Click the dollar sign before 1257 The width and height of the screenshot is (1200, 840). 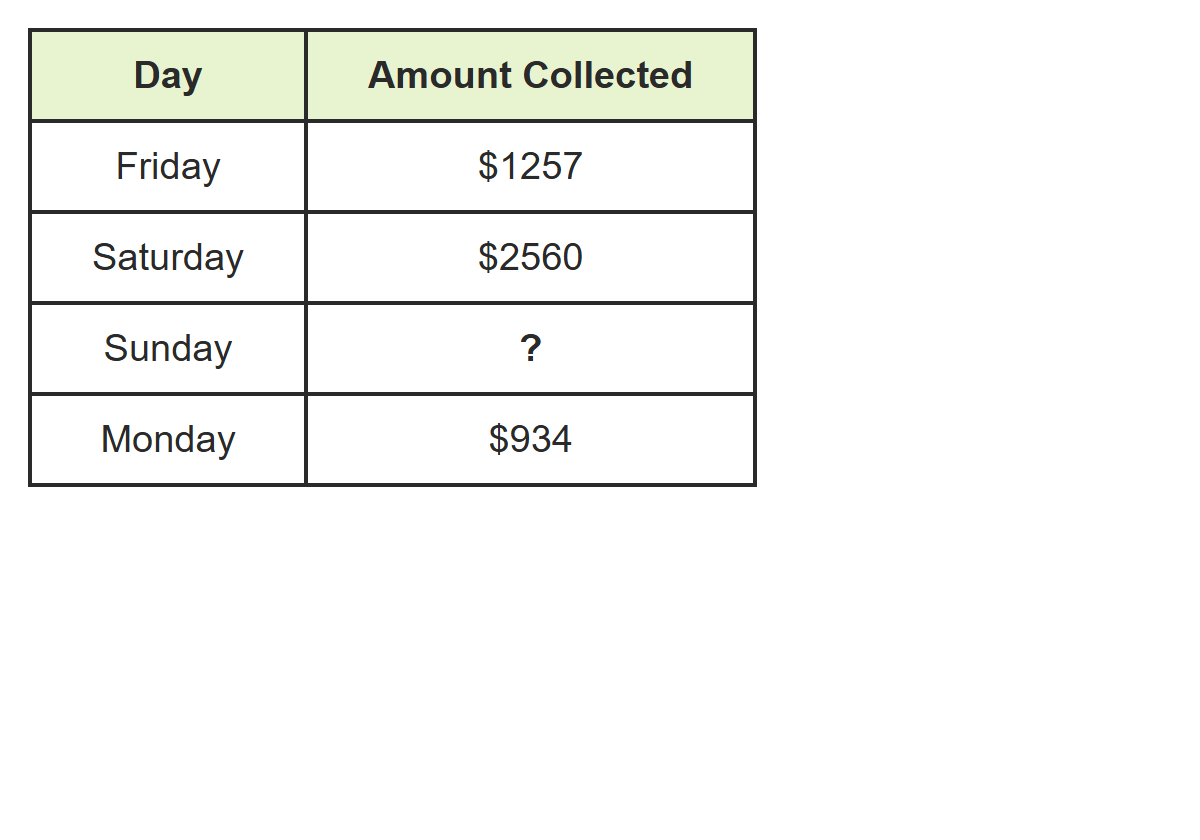tap(487, 166)
